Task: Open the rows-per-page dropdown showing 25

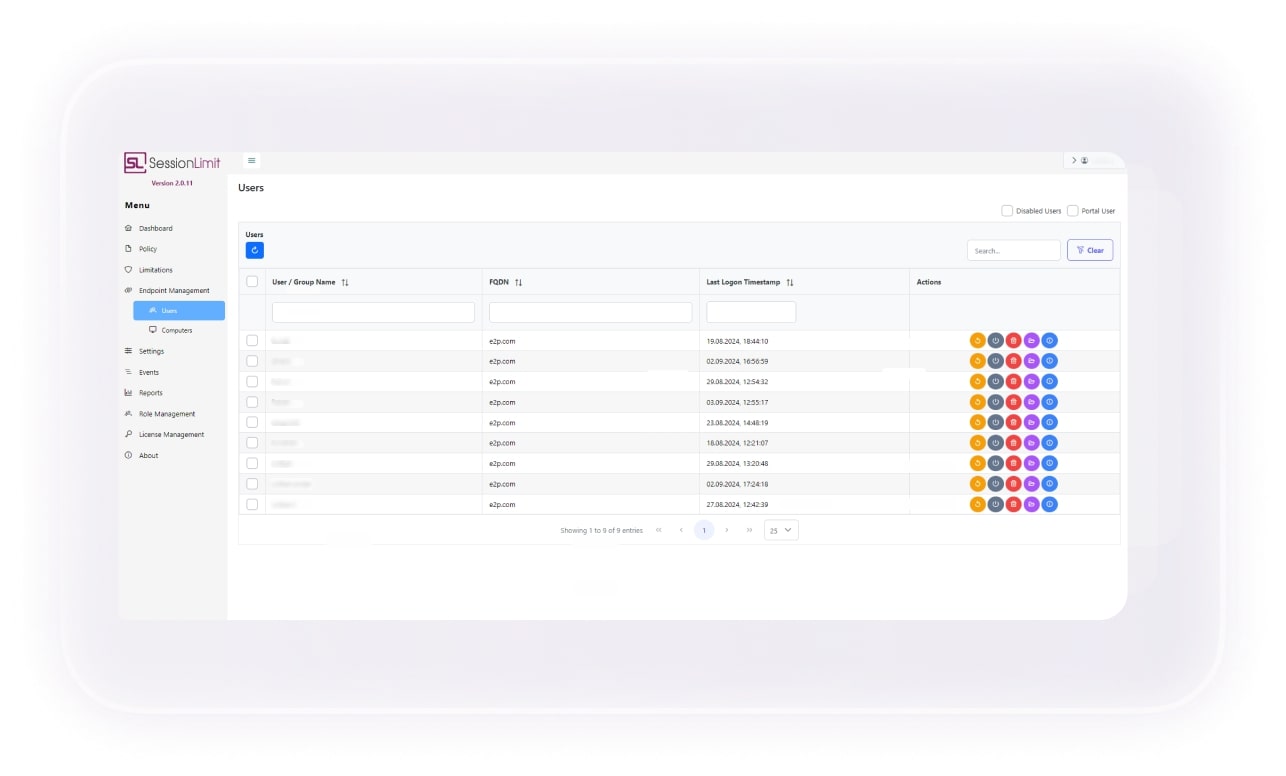Action: coord(781,530)
